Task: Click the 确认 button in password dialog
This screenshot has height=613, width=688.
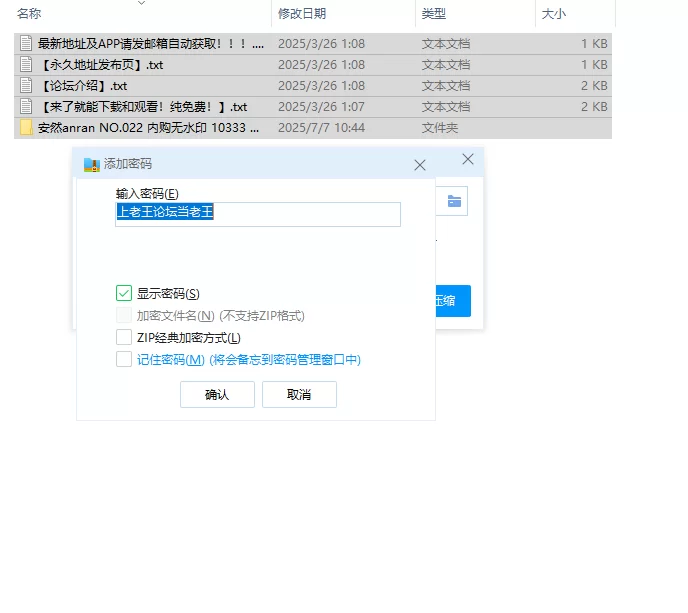Action: pos(217,394)
